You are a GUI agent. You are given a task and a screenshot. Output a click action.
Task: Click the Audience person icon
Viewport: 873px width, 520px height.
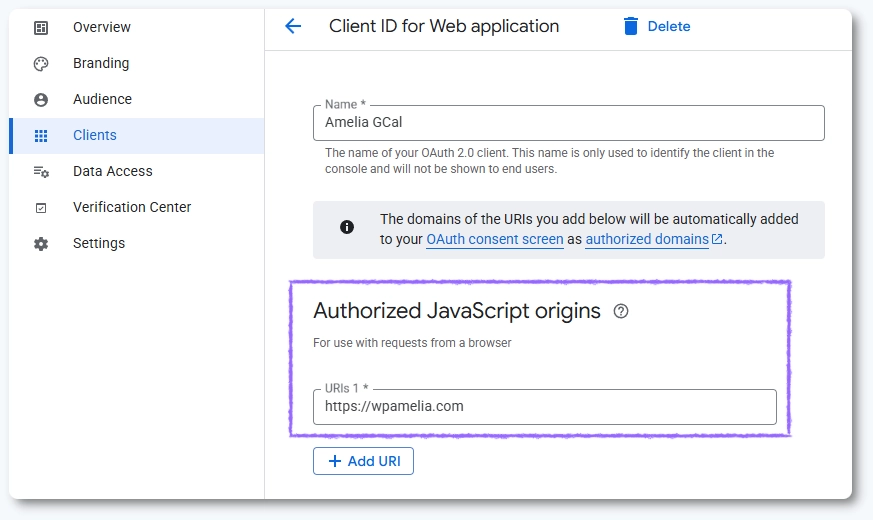pyautogui.click(x=41, y=100)
